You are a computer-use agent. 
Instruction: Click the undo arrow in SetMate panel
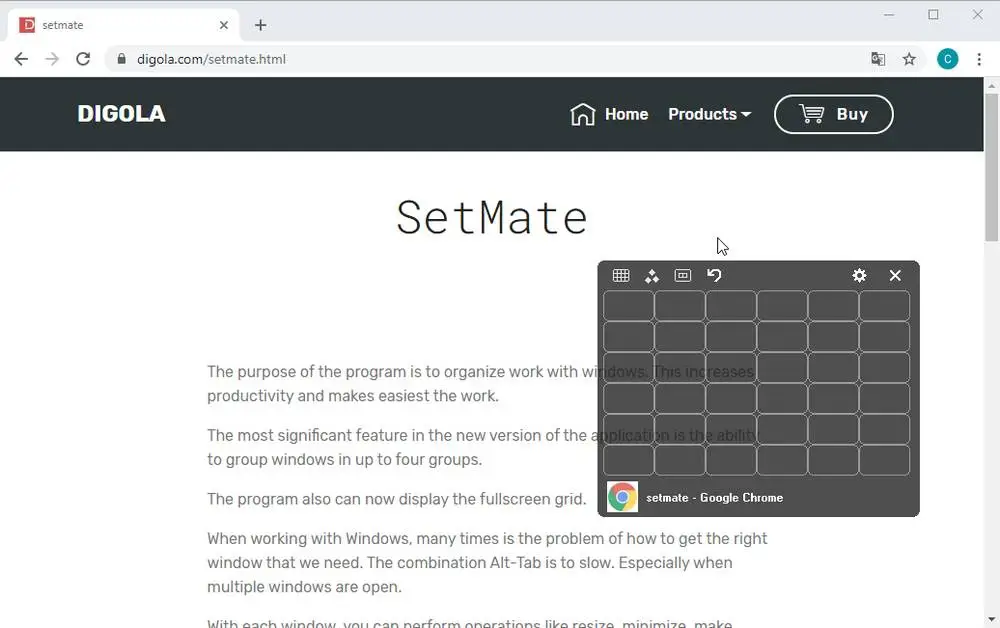(714, 276)
